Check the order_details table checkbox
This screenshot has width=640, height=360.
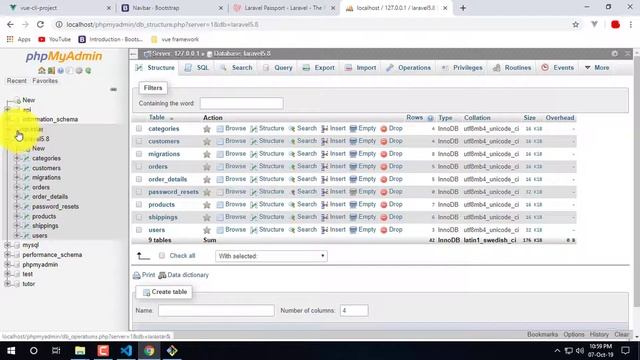coord(139,179)
